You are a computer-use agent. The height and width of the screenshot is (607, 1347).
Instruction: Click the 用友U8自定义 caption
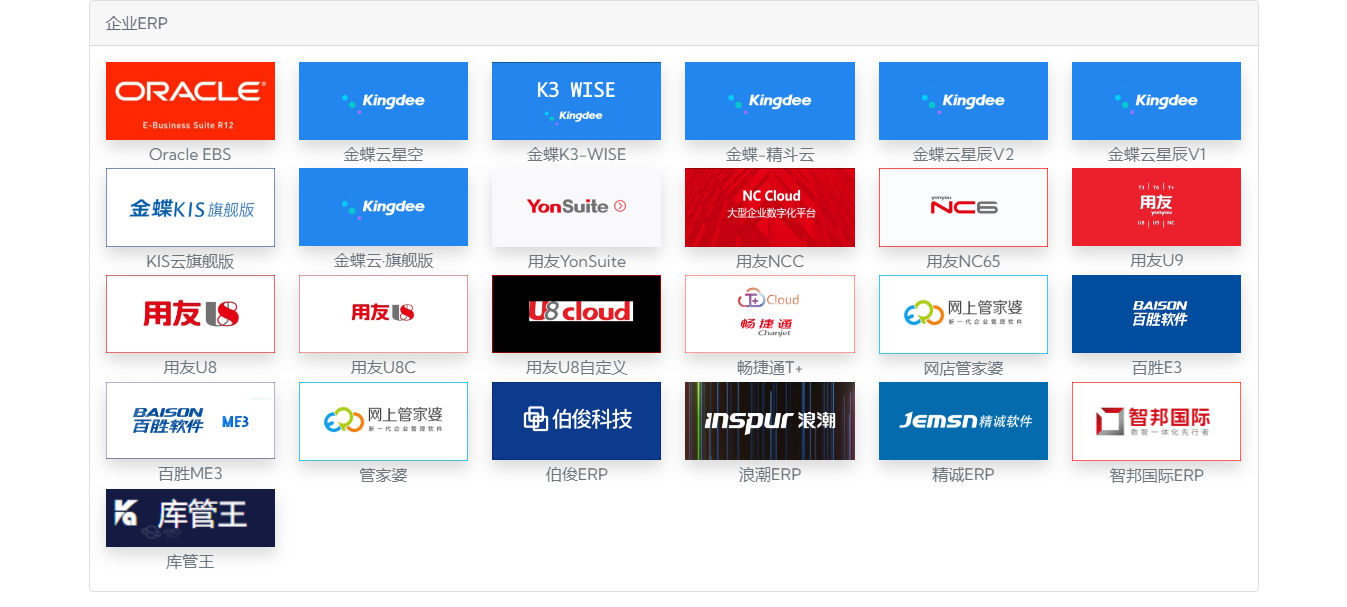tap(576, 368)
